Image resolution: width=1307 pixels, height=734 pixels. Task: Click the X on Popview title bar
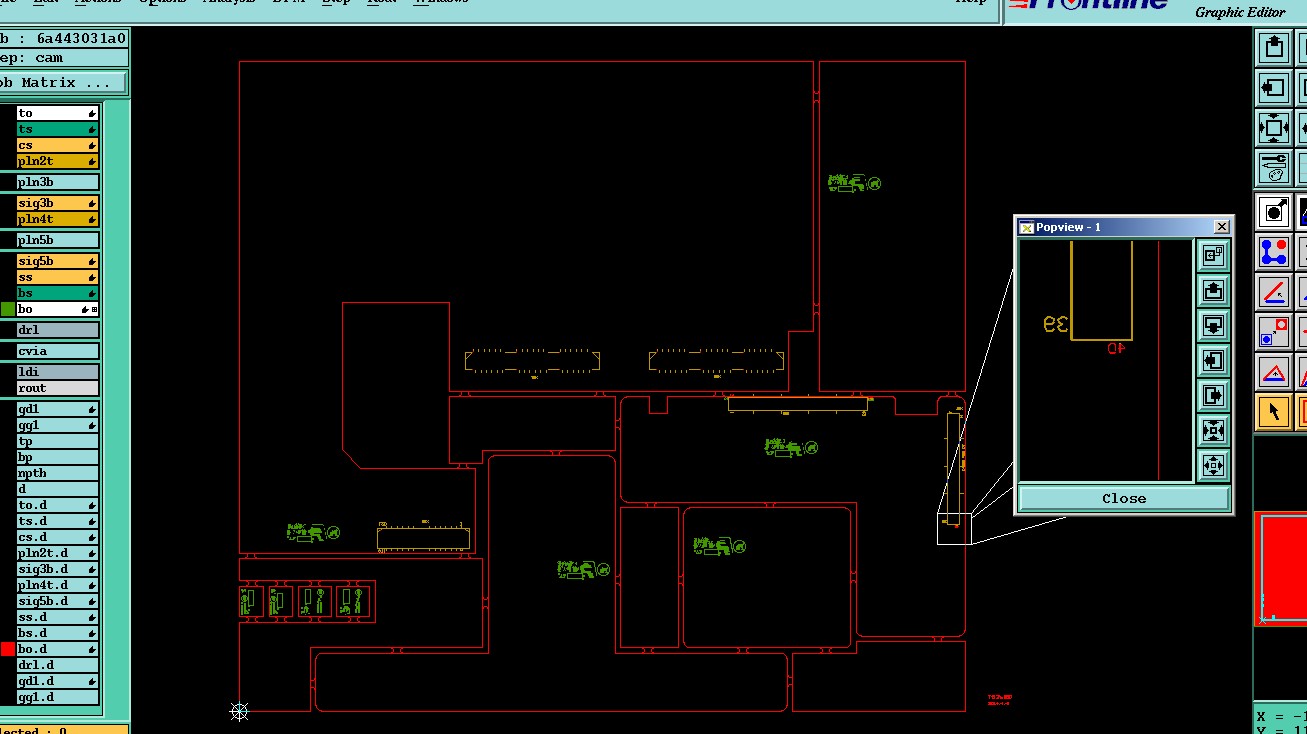coord(1221,227)
